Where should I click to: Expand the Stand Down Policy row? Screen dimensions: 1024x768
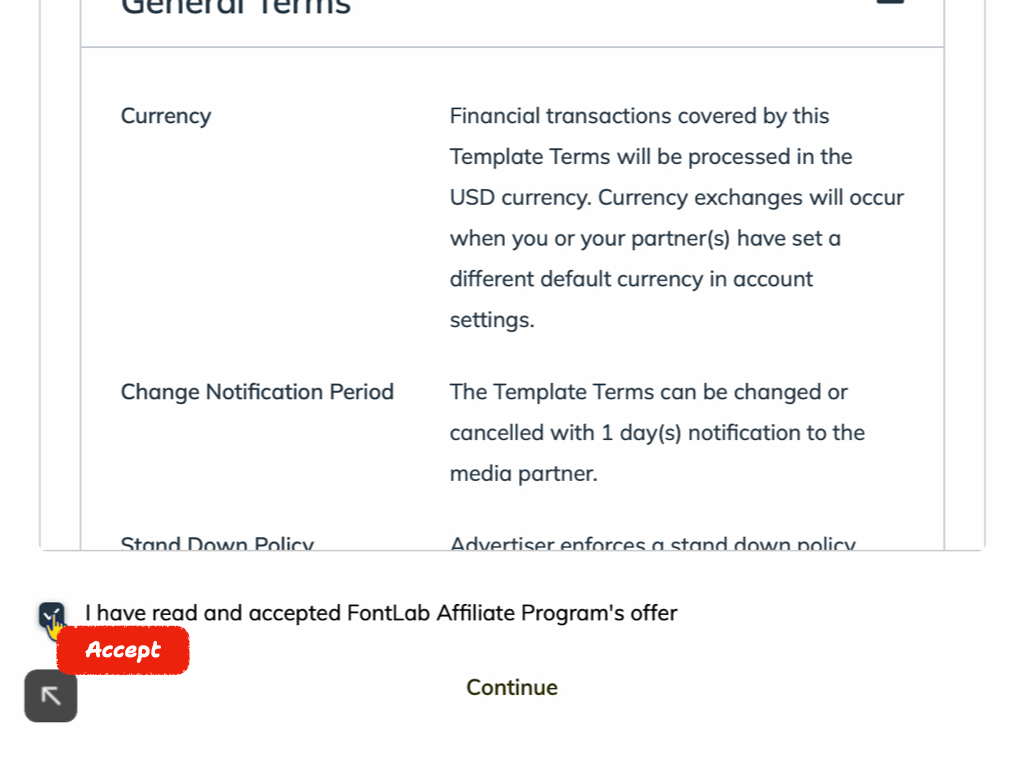[x=217, y=545]
